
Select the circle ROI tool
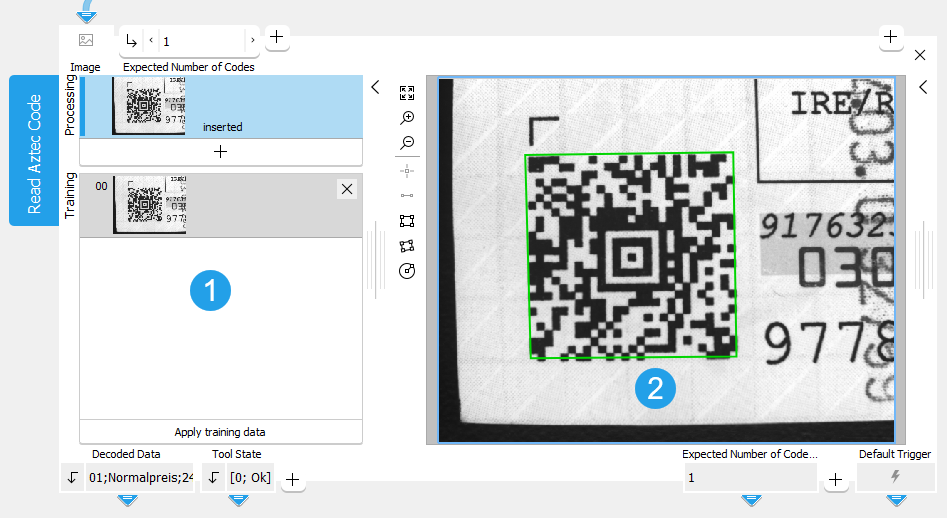click(x=407, y=271)
